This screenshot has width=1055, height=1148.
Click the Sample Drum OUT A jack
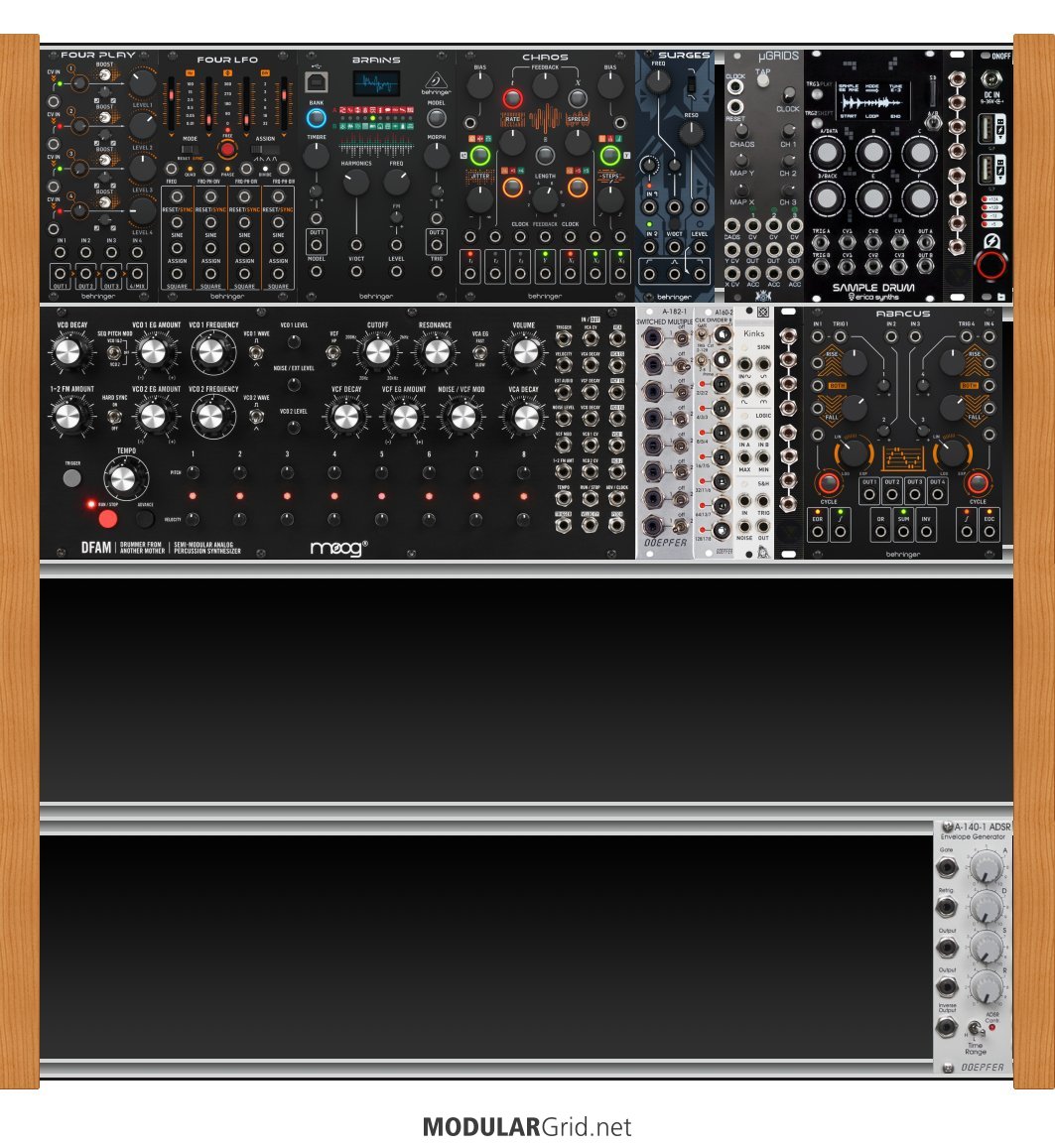(926, 242)
